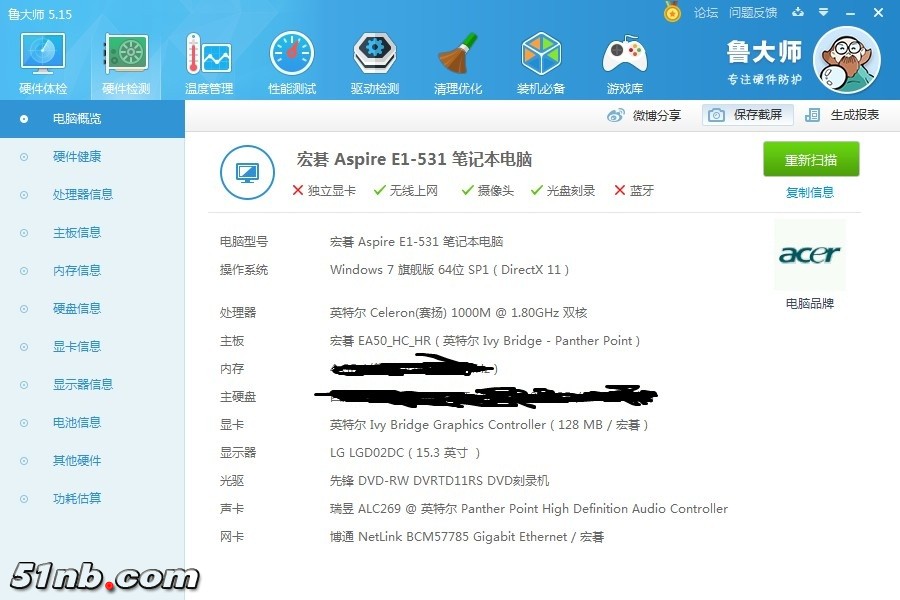Click the 复制信息 copy info link

click(810, 192)
